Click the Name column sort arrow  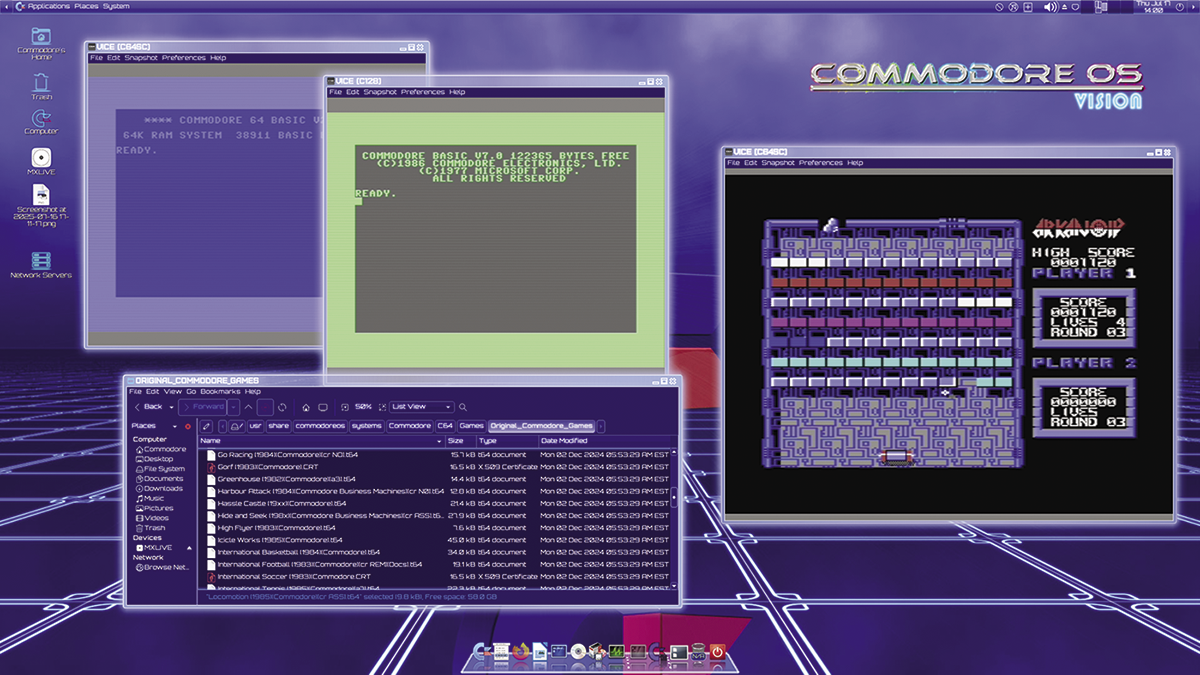[x=439, y=441]
